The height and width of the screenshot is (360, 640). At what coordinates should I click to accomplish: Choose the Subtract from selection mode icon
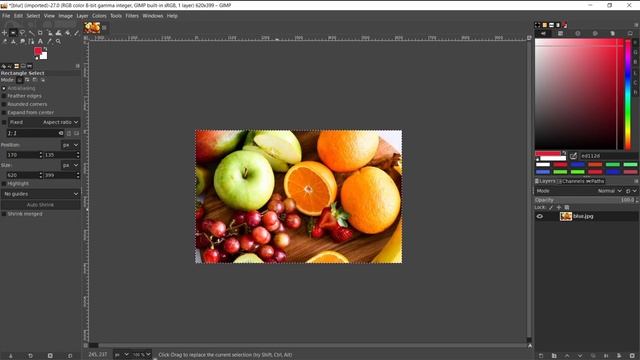click(x=35, y=80)
